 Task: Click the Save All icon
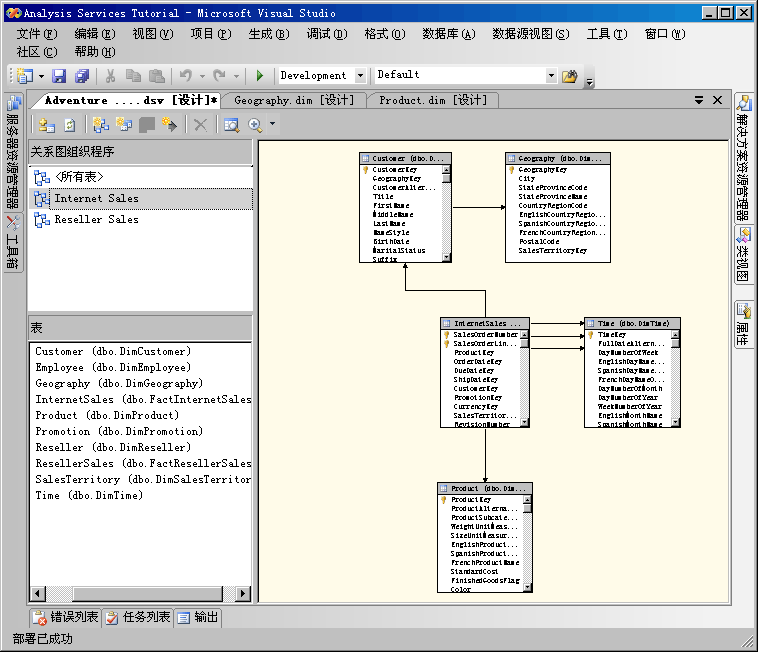pos(81,76)
